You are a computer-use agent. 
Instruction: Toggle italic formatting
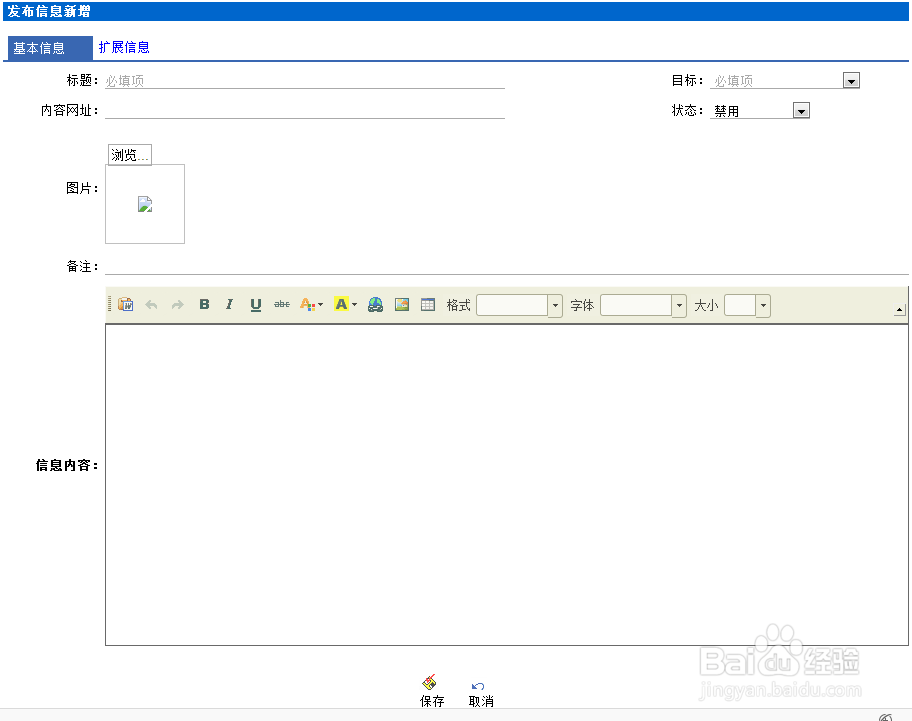click(230, 304)
